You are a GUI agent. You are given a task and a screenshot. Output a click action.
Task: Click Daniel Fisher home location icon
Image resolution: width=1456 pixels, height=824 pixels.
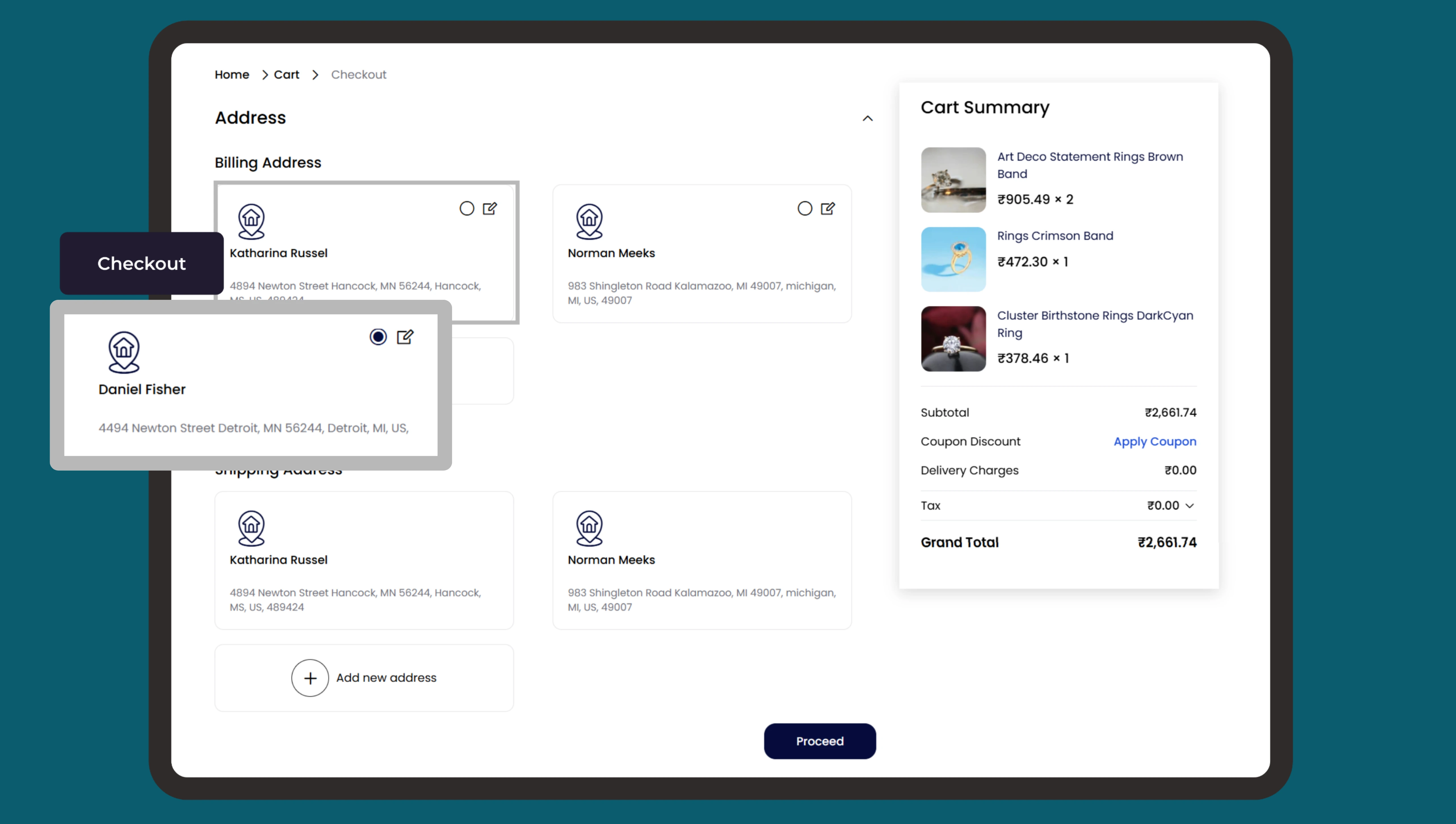click(124, 351)
